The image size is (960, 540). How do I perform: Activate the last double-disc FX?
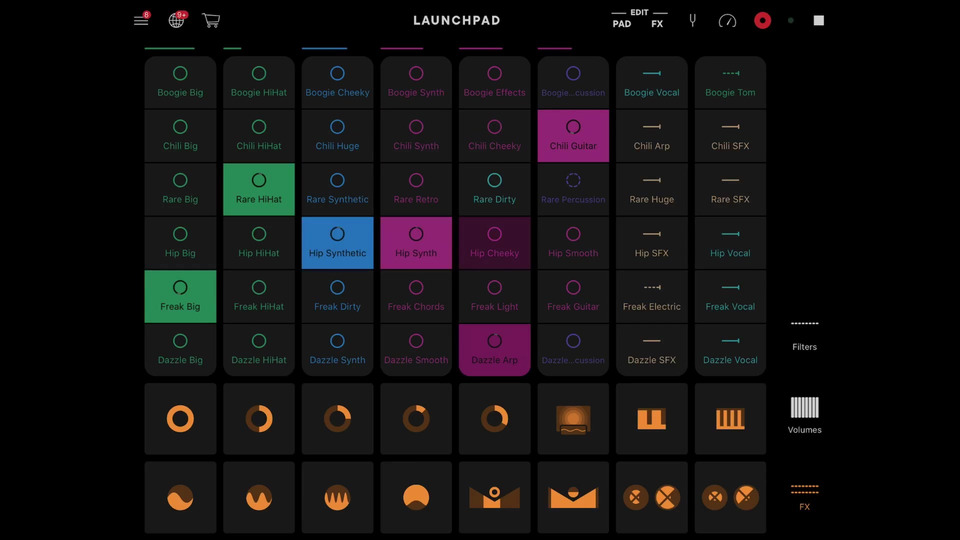[x=730, y=497]
